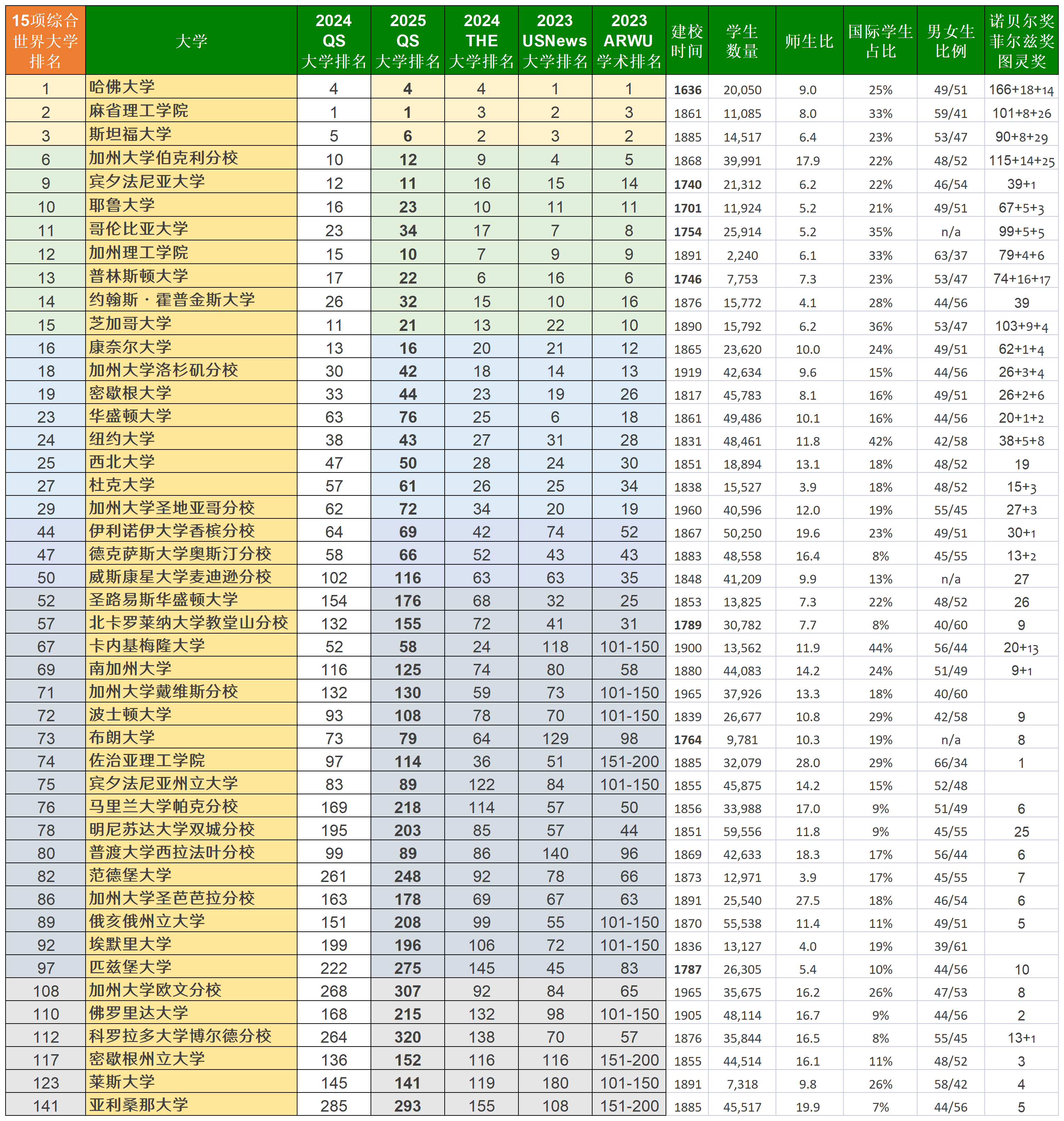Click the '建校时间' column header
Screen dimensions: 1064x1121
coord(687,40)
